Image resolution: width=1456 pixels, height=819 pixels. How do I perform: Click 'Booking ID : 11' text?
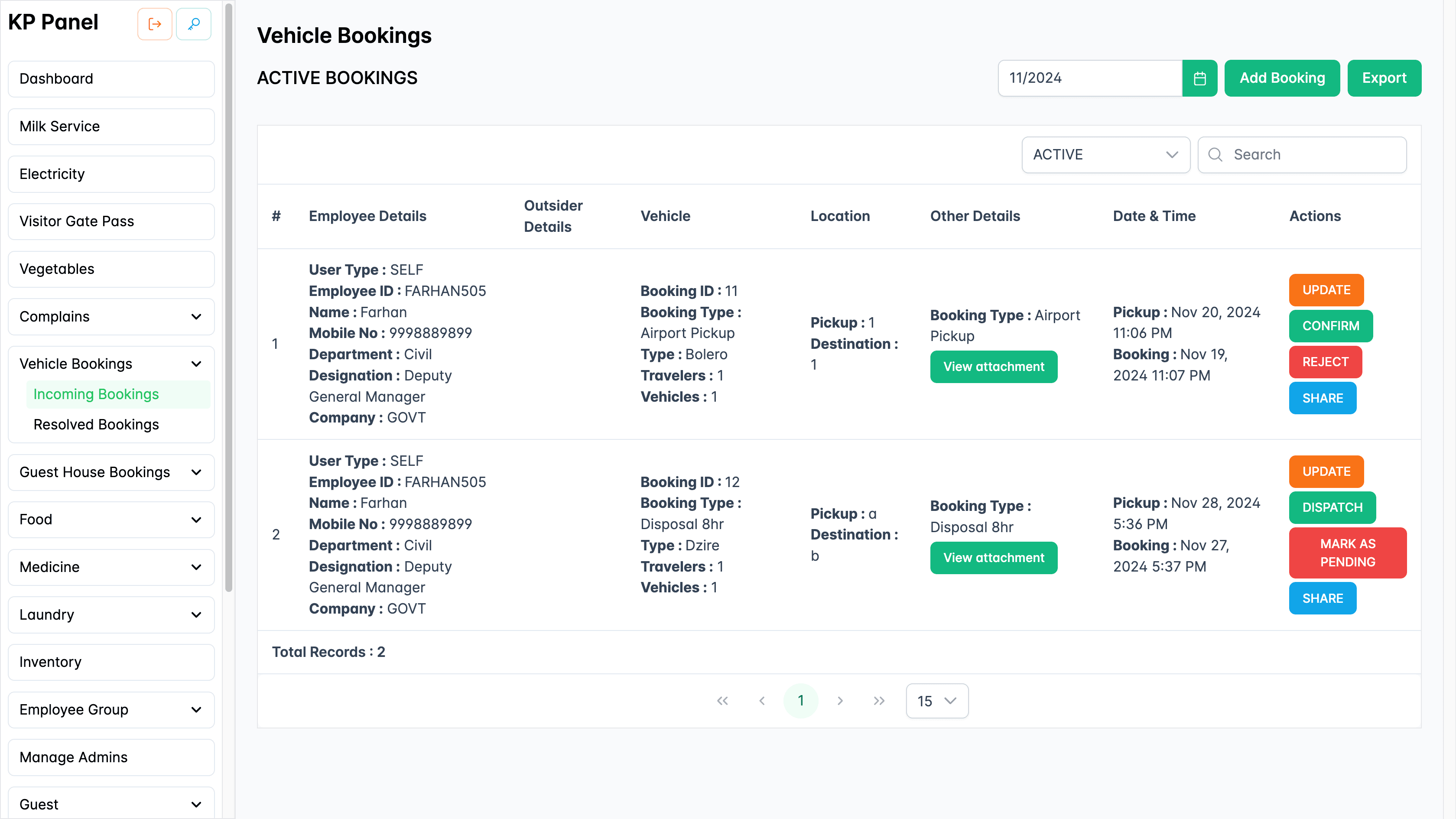coord(689,291)
